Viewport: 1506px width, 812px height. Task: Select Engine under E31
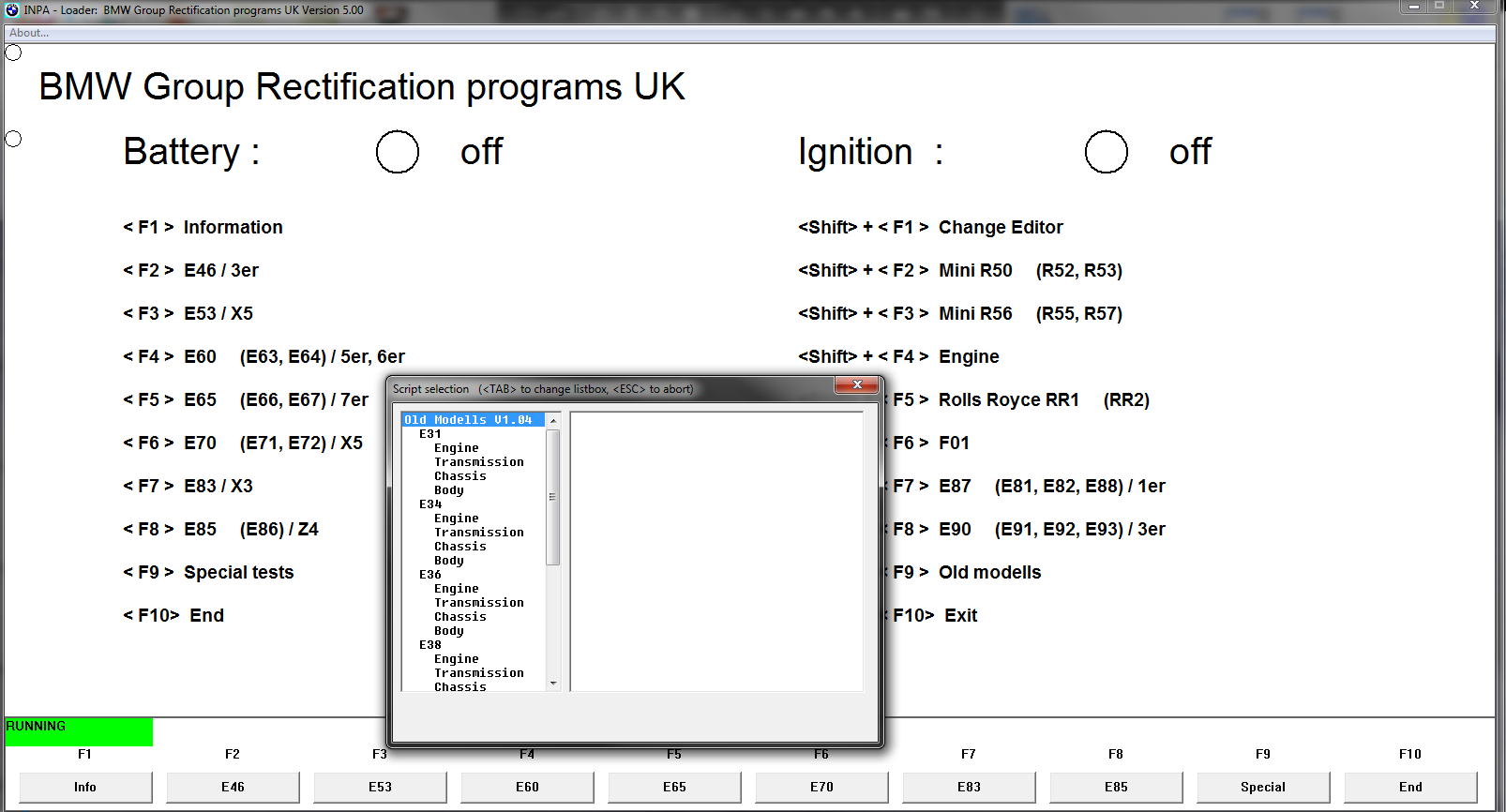pos(457,448)
